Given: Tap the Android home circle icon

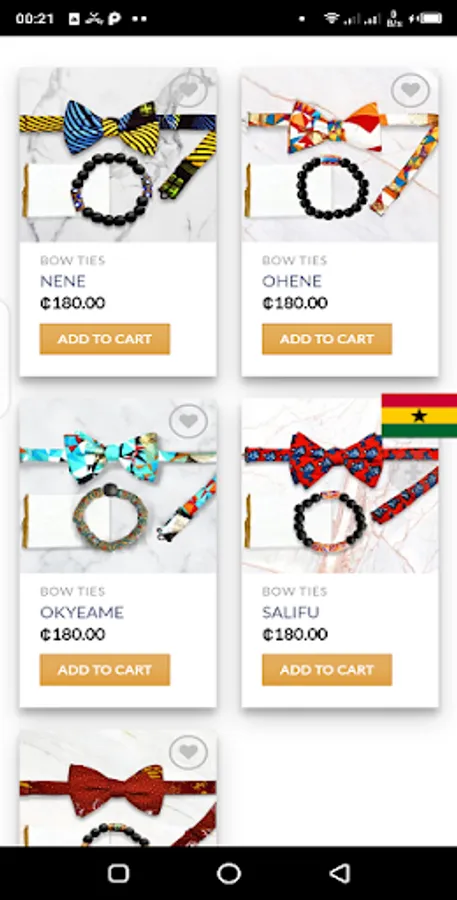Looking at the screenshot, I should [x=228, y=874].
